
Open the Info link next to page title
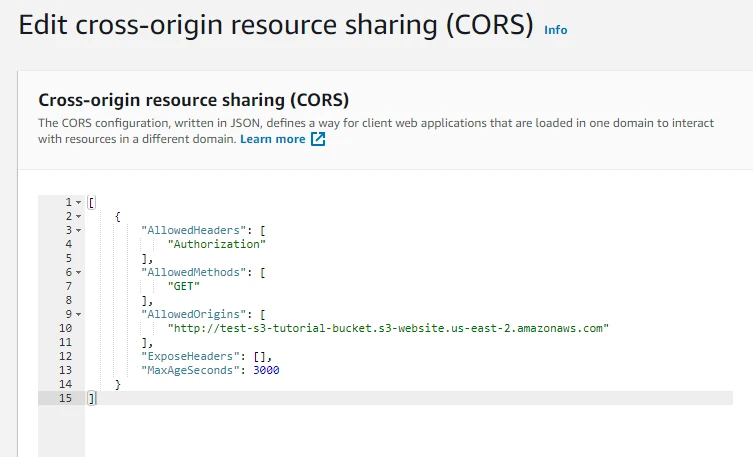555,30
